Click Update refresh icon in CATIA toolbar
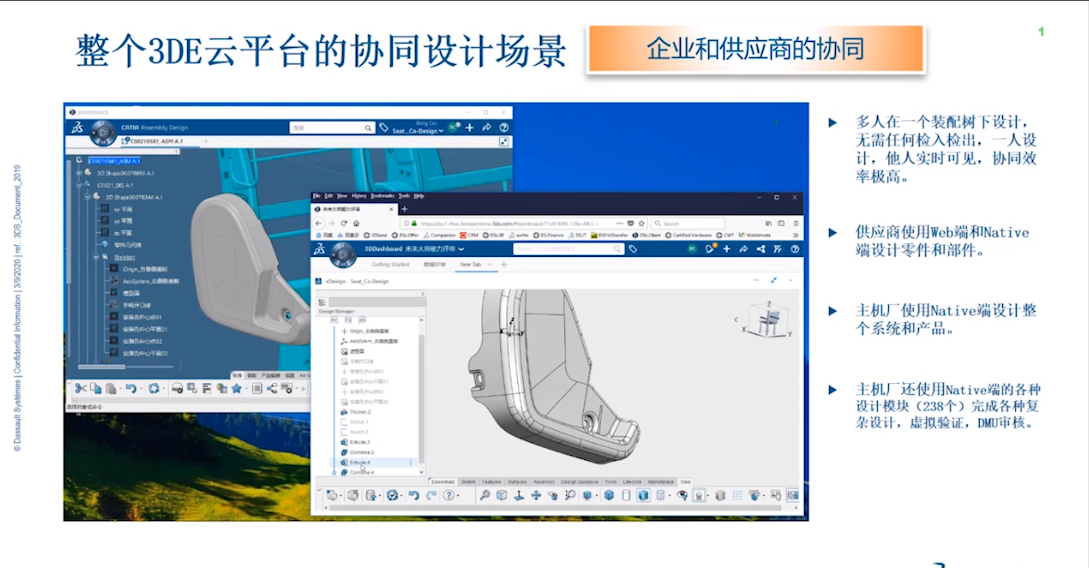 click(x=153, y=389)
